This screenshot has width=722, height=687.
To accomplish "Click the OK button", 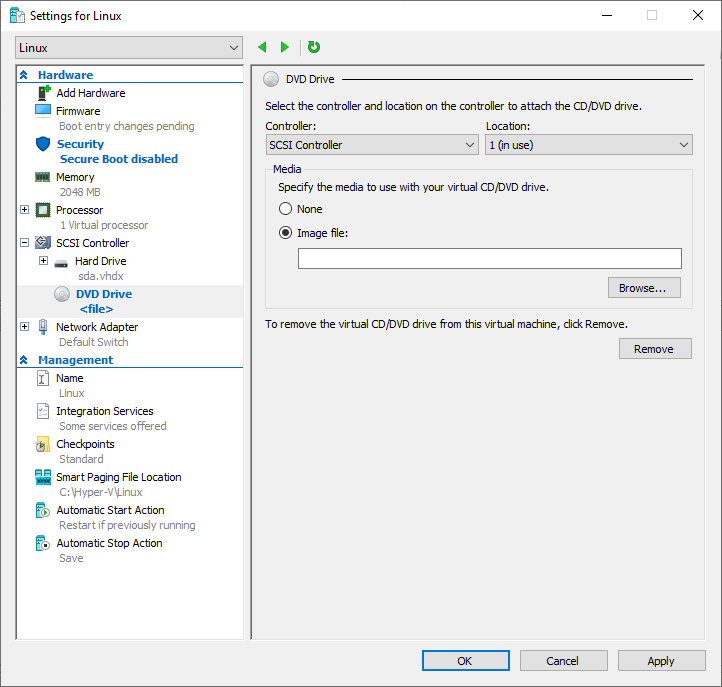I will click(x=466, y=661).
